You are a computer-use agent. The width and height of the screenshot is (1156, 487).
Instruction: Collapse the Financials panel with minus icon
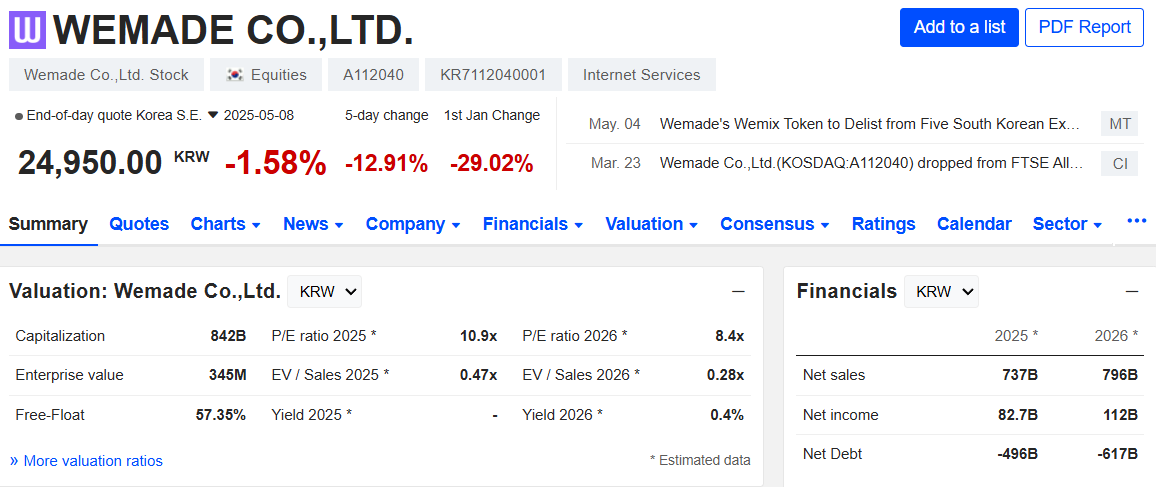[x=1132, y=291]
